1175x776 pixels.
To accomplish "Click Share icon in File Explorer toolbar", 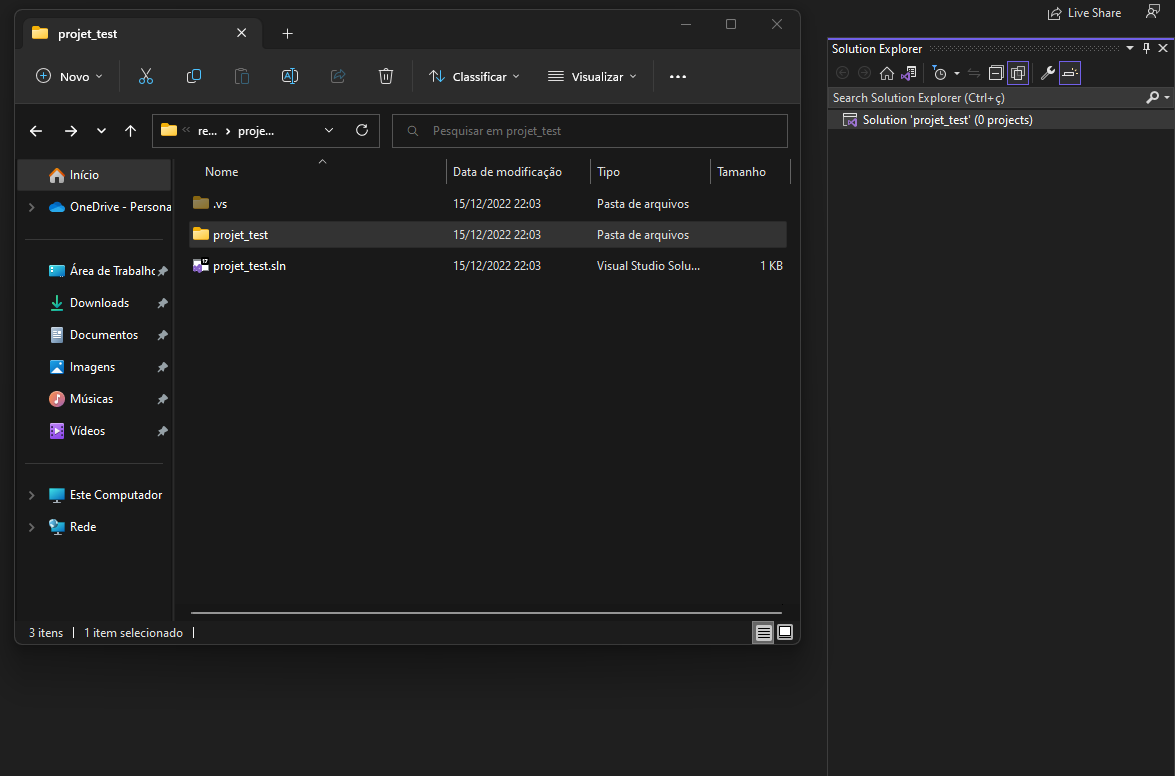I will 338,76.
